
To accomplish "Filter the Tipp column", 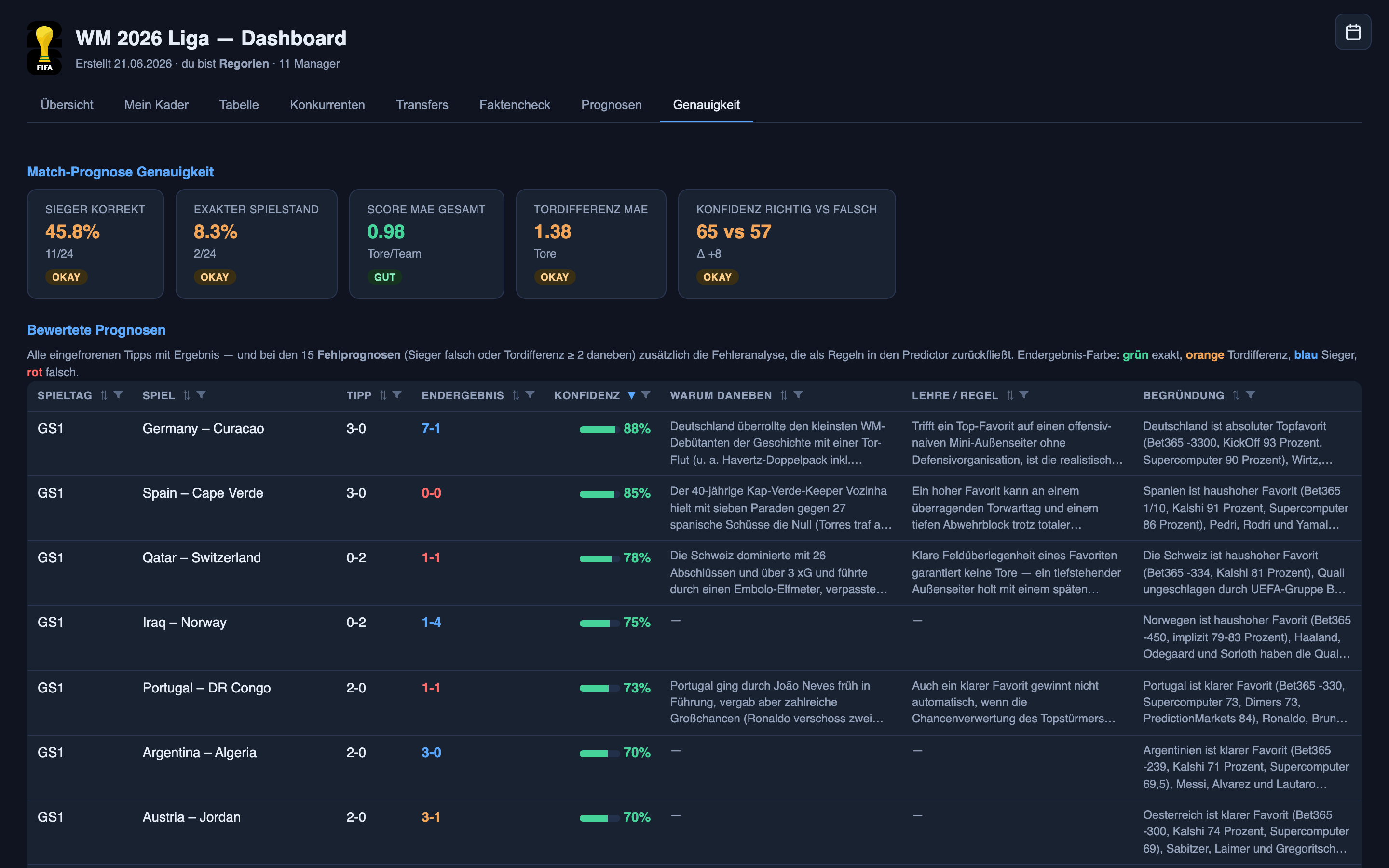I will (396, 395).
